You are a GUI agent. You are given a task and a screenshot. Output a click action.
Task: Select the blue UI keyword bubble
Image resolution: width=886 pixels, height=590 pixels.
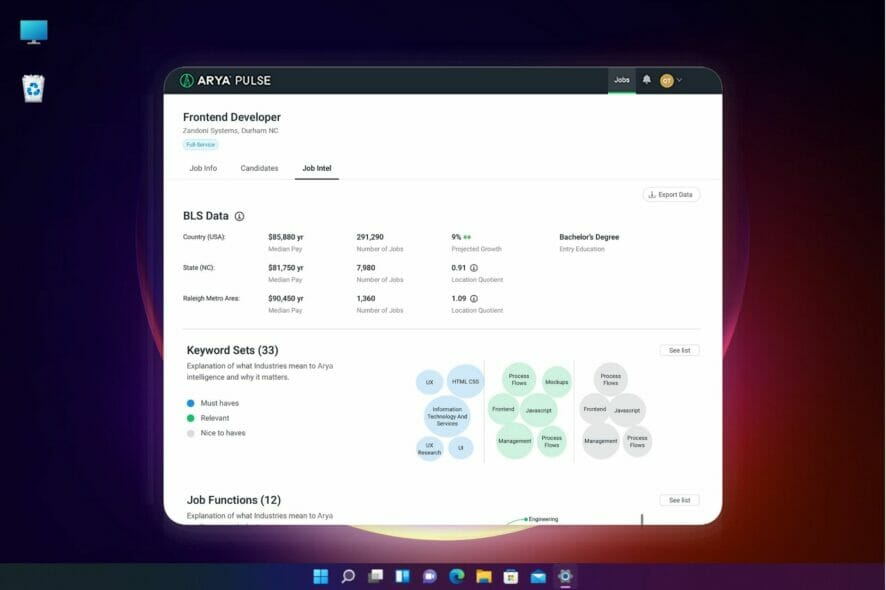click(461, 448)
